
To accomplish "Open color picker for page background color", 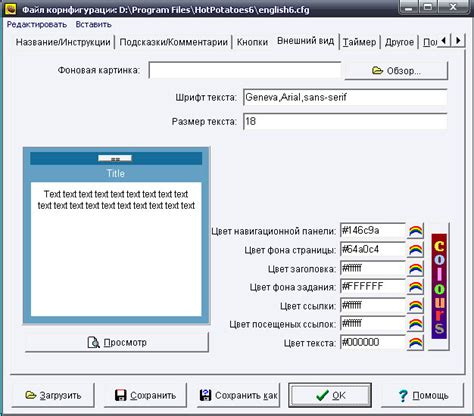I will 415,249.
